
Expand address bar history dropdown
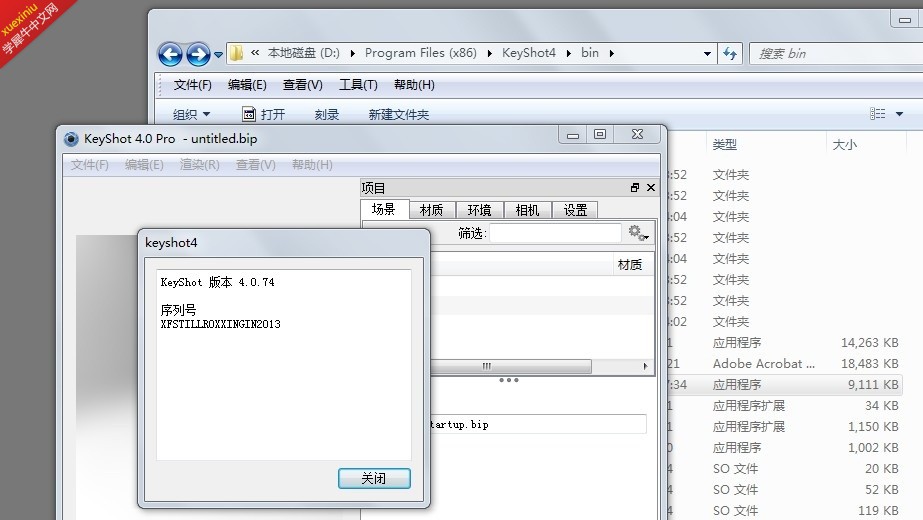tap(707, 54)
